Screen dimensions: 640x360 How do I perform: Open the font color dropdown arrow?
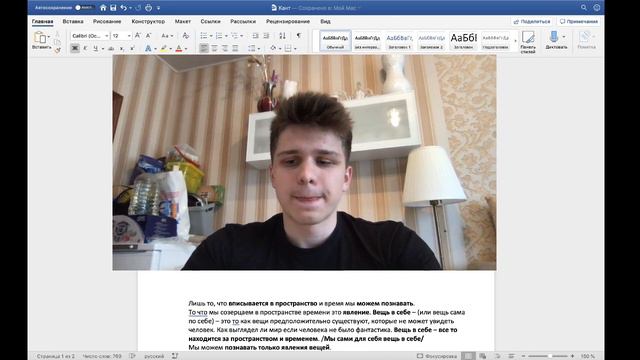[x=186, y=49]
